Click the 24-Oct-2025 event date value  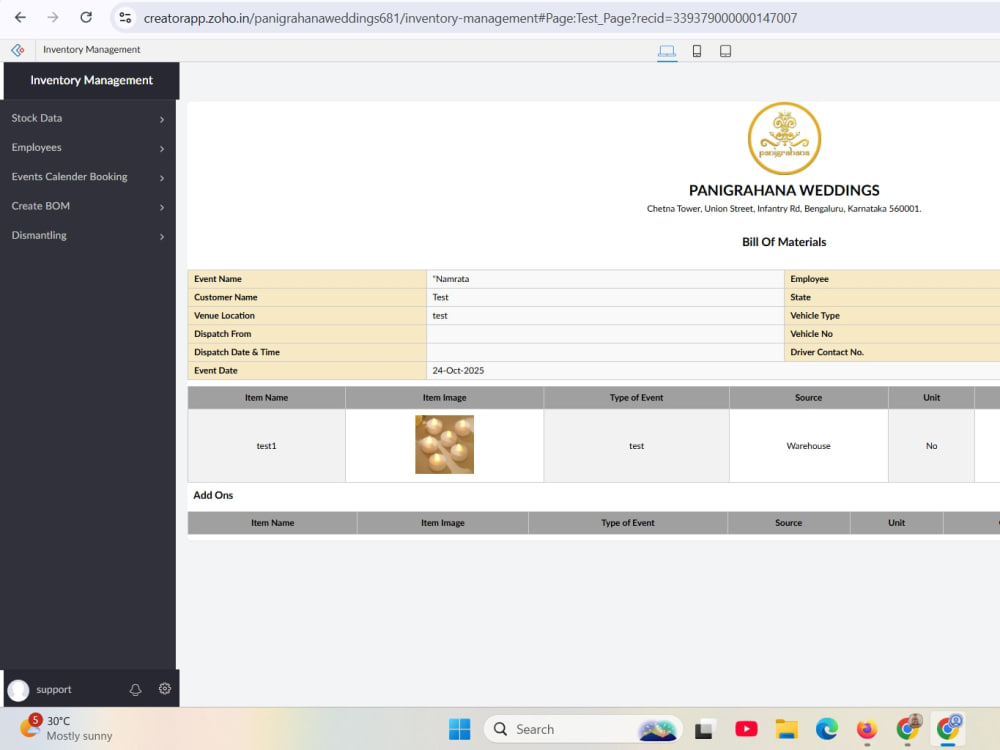pyautogui.click(x=458, y=371)
